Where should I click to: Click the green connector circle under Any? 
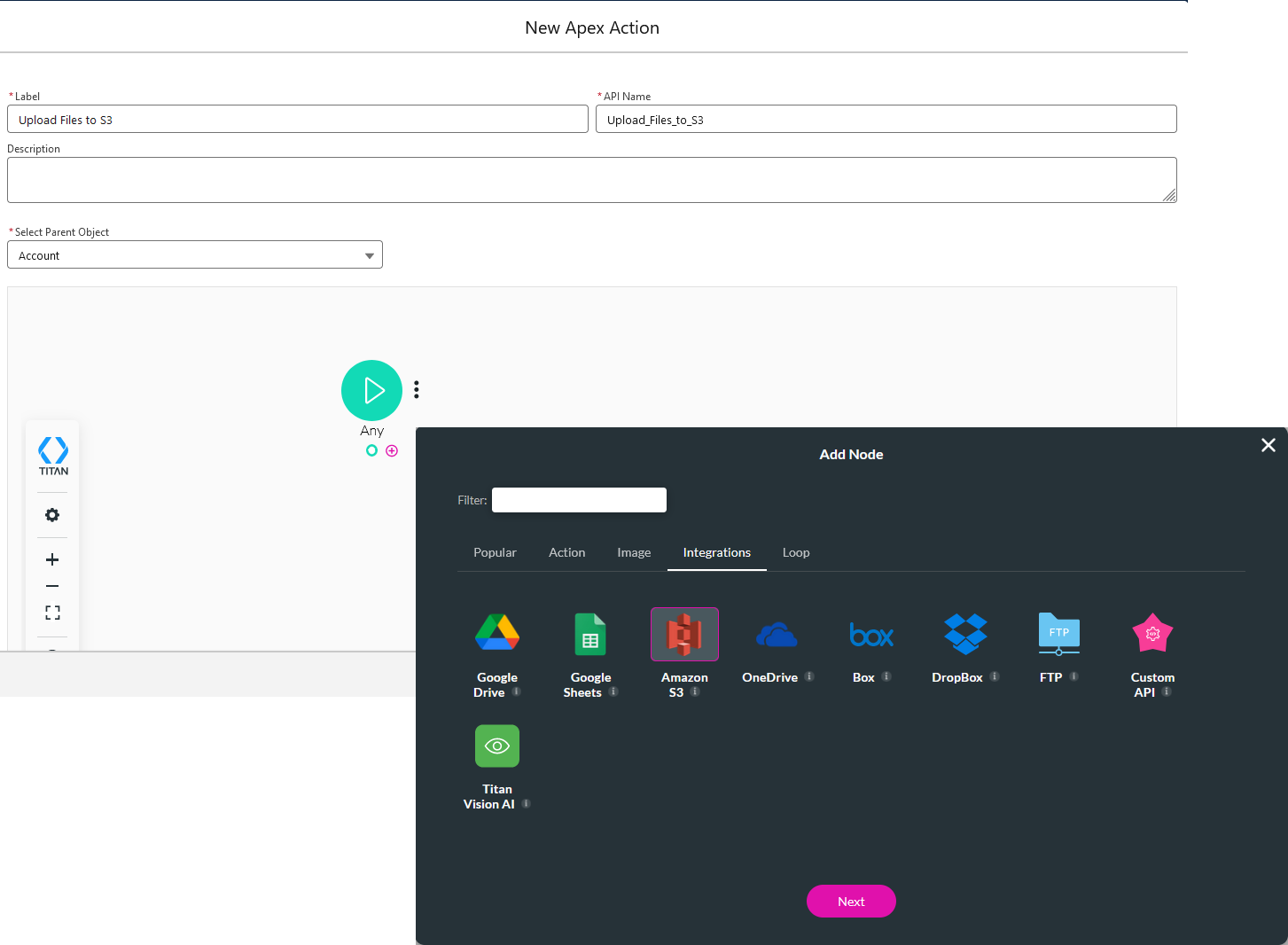[x=371, y=450]
